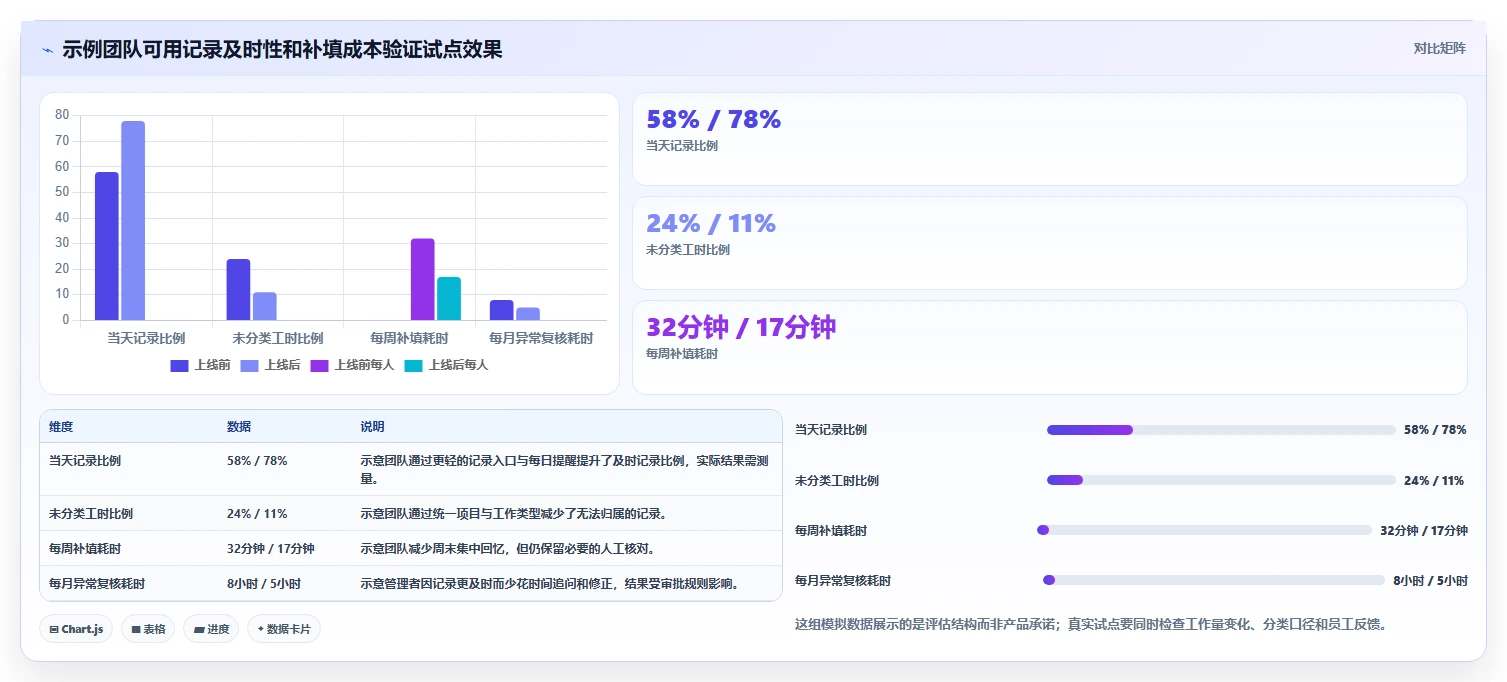Hide the 上线后每人 dataset via the legend
This screenshot has width=1507, height=682.
(x=446, y=365)
